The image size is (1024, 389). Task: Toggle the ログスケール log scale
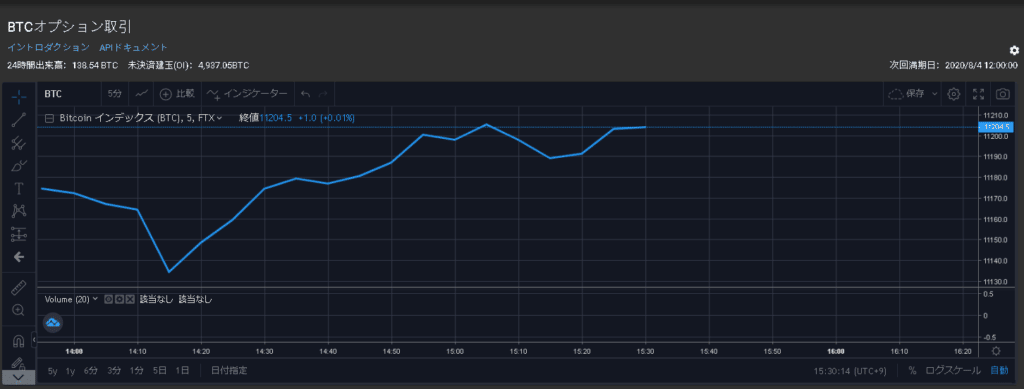(952, 371)
